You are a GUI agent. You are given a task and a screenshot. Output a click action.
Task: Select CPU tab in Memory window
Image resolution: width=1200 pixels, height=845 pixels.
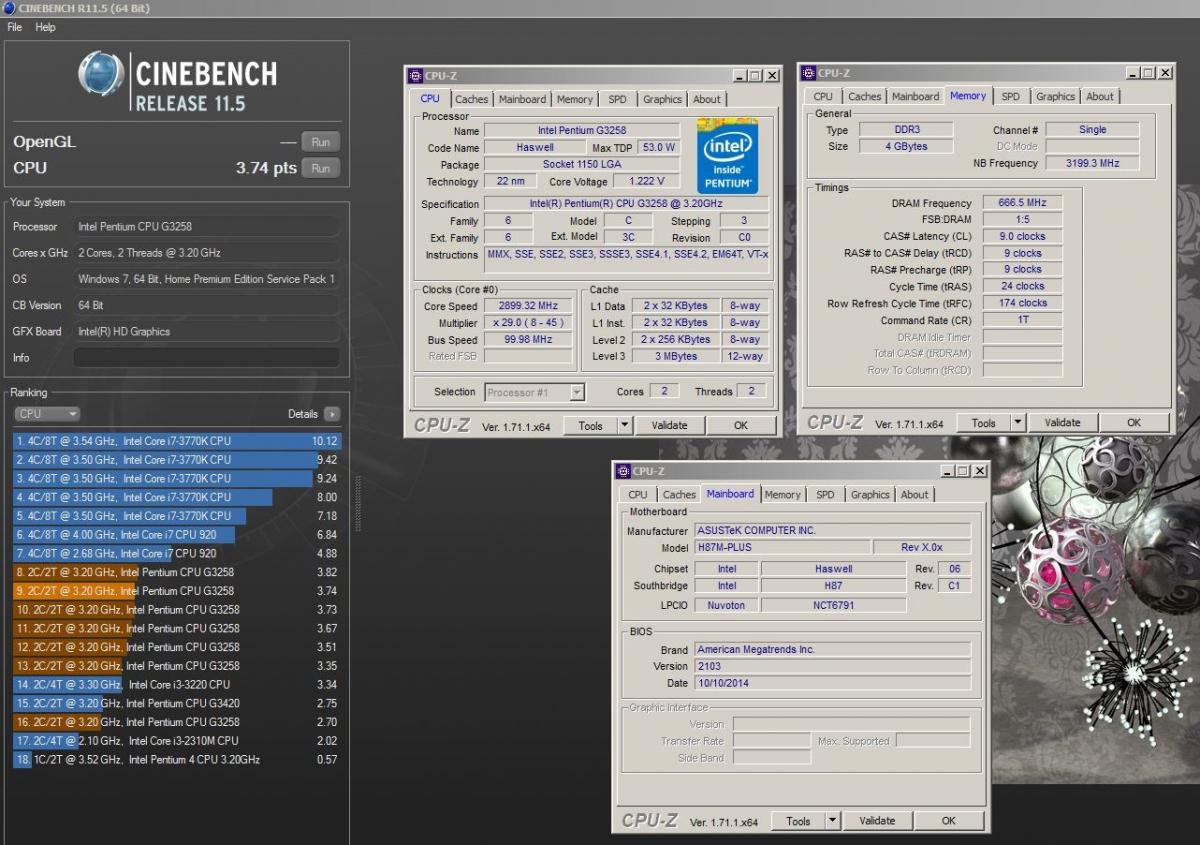click(x=823, y=96)
